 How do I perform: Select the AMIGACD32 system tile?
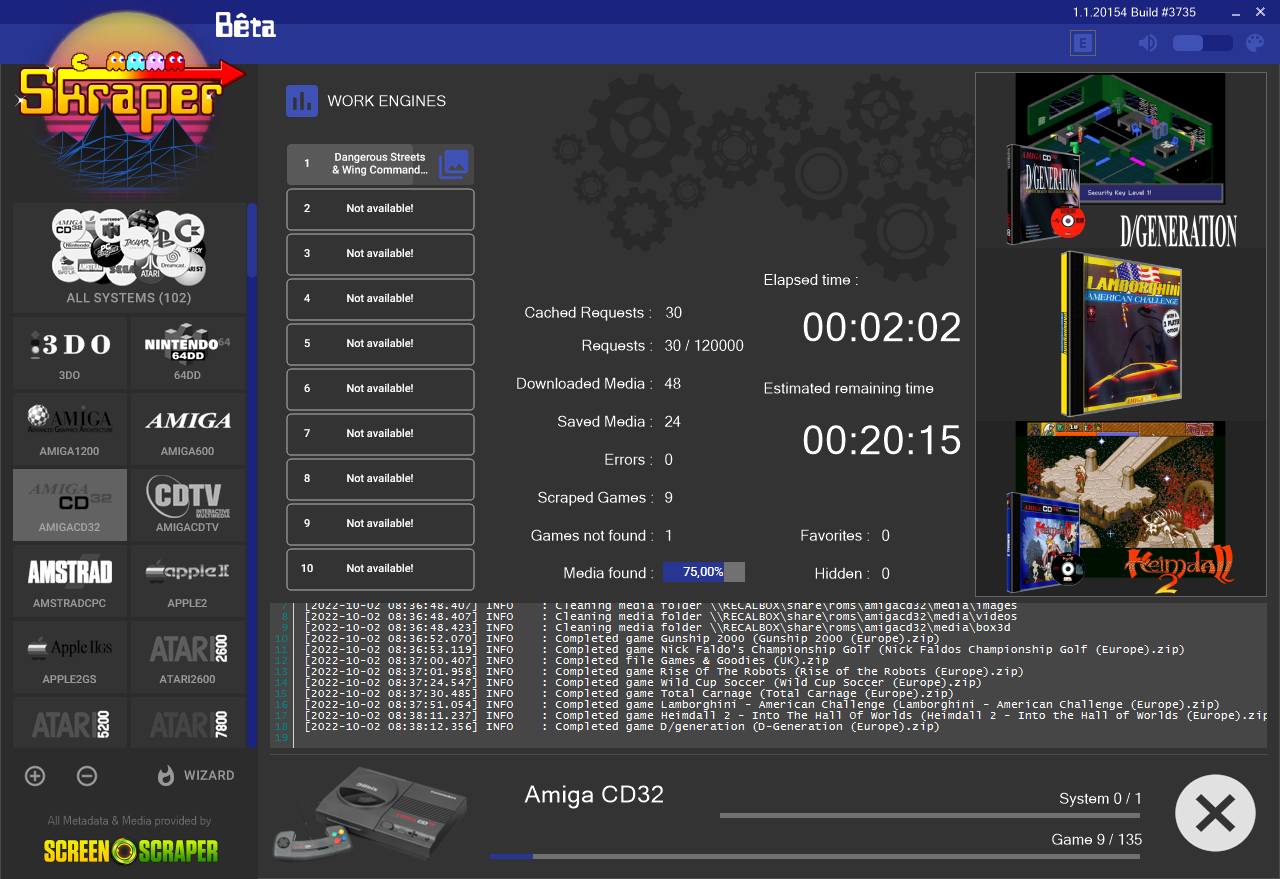pyautogui.click(x=70, y=505)
